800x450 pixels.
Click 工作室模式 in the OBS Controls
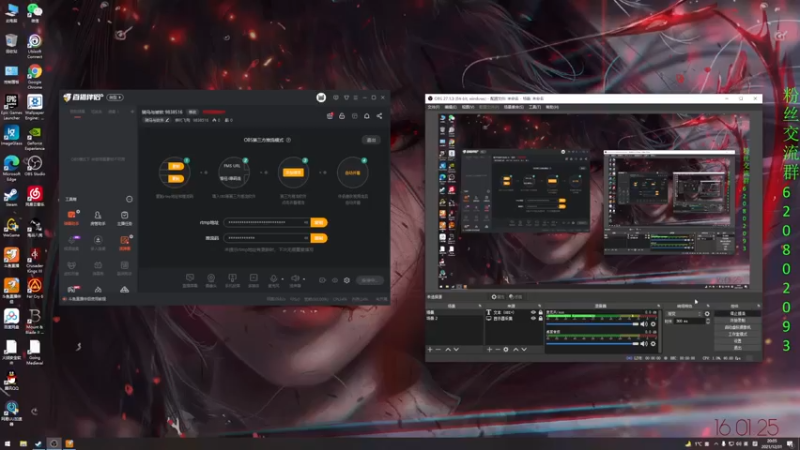[x=738, y=334]
